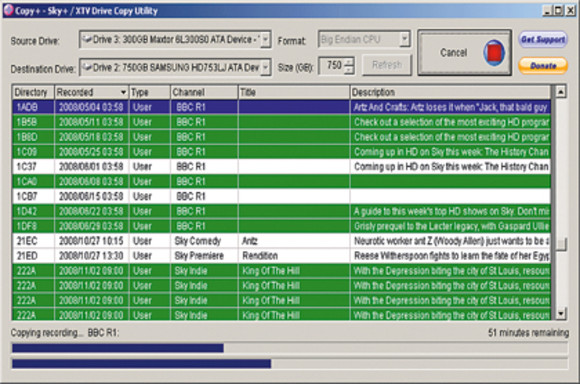Expand the Big Endian CPU format dropdown
The image size is (580, 384).
click(405, 39)
